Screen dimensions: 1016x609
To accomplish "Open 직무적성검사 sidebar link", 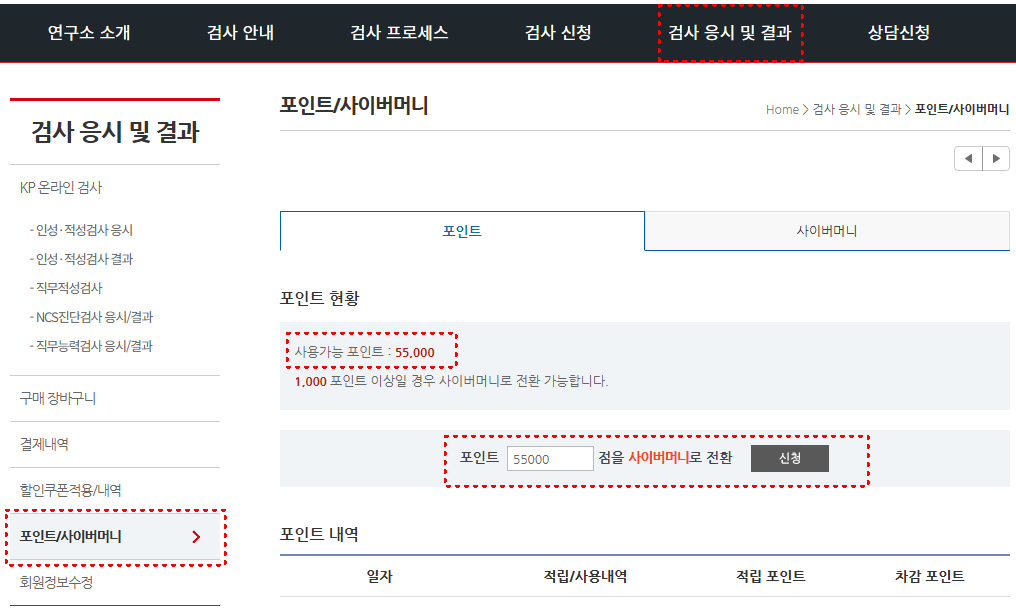I will 68,288.
